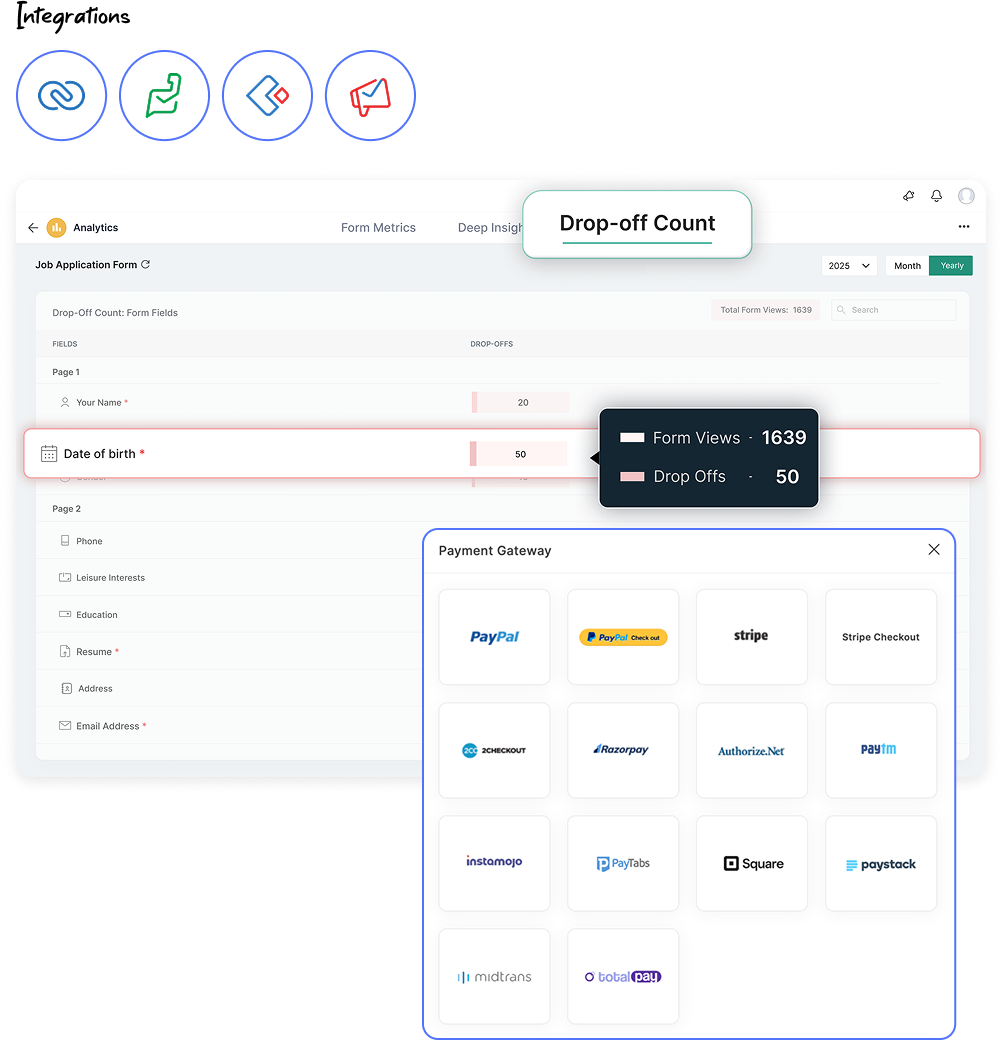Select the blue Zoho CRM circular icon
1002x1040 pixels.
pos(61,95)
